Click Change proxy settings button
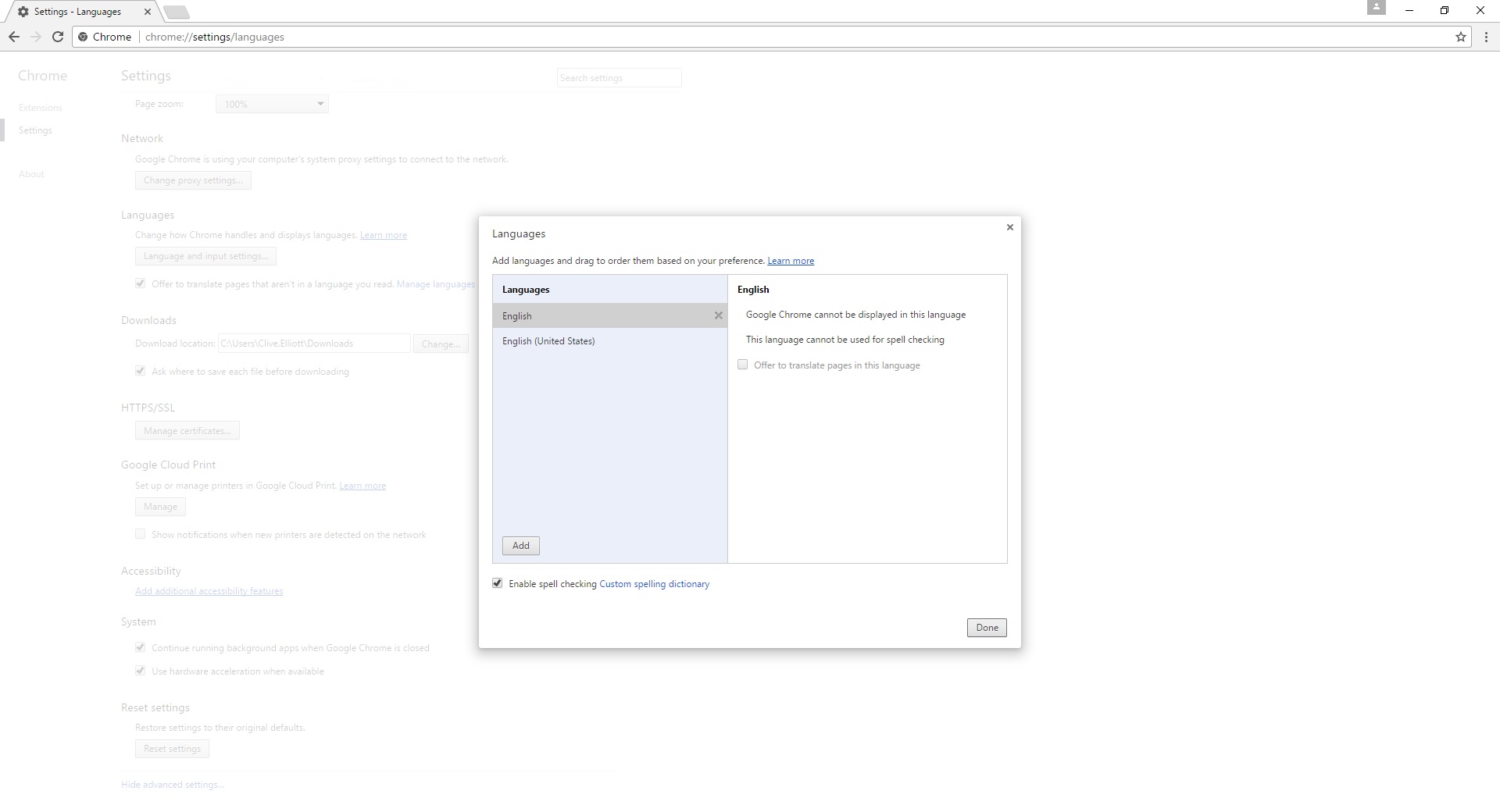Viewport: 1500px width, 812px height. (x=193, y=180)
